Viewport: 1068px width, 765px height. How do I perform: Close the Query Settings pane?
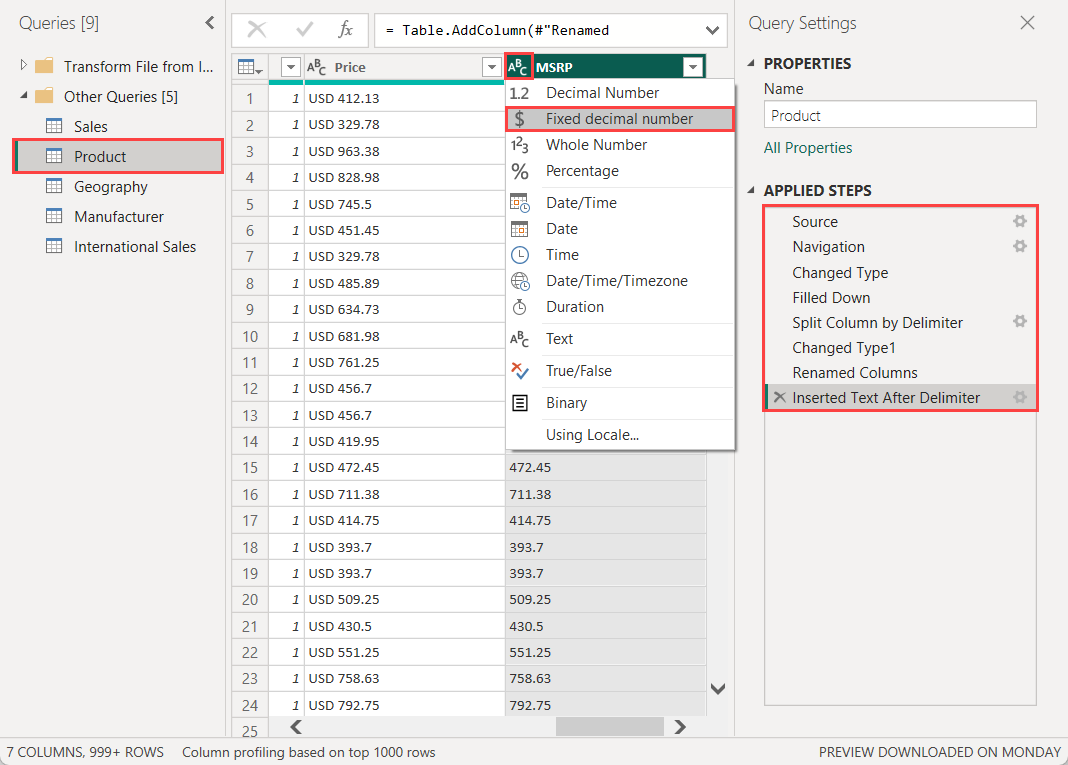pyautogui.click(x=1027, y=22)
